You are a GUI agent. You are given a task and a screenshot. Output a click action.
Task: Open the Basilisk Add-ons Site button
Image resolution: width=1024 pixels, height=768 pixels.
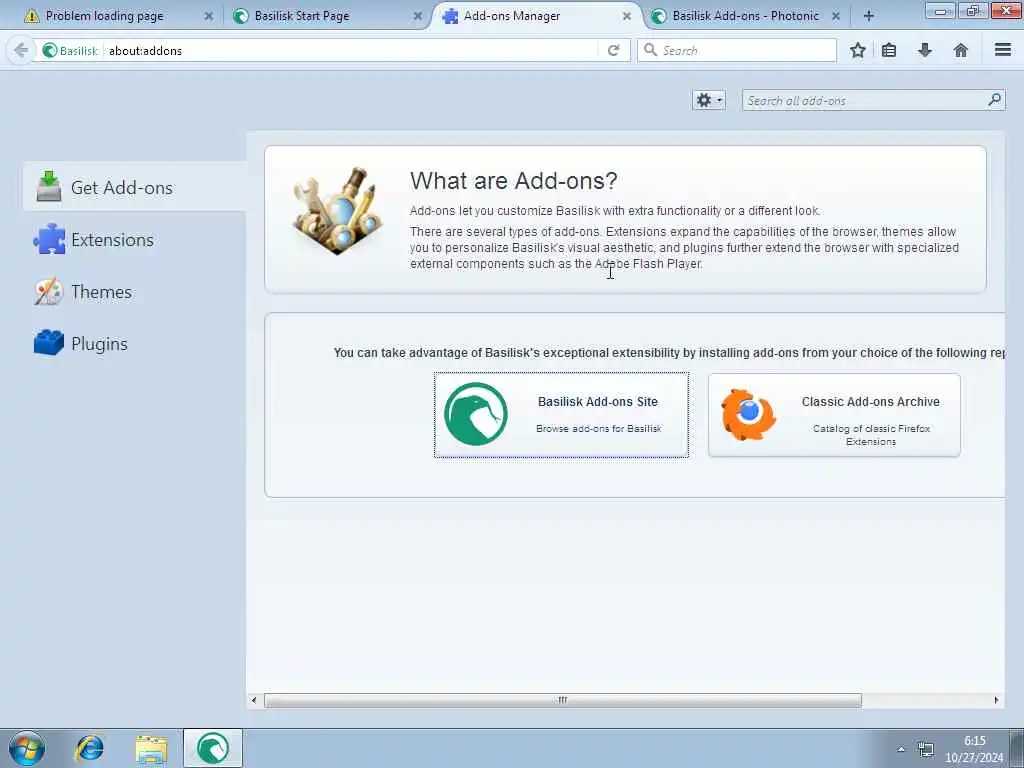[561, 415]
